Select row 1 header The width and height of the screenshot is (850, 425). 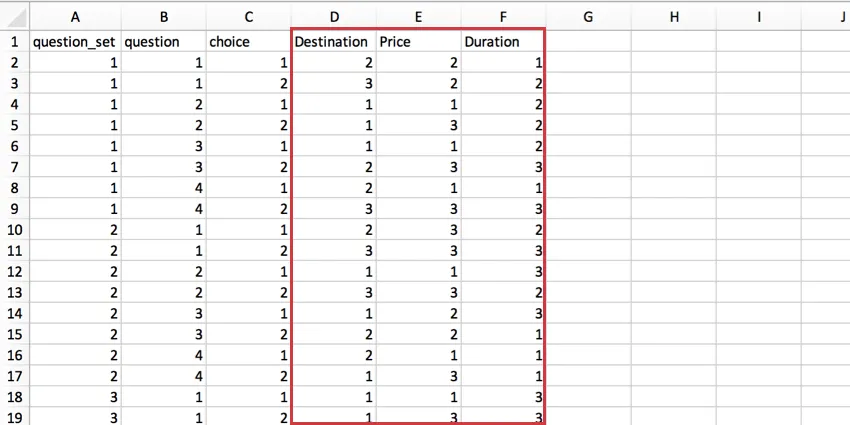[x=14, y=42]
